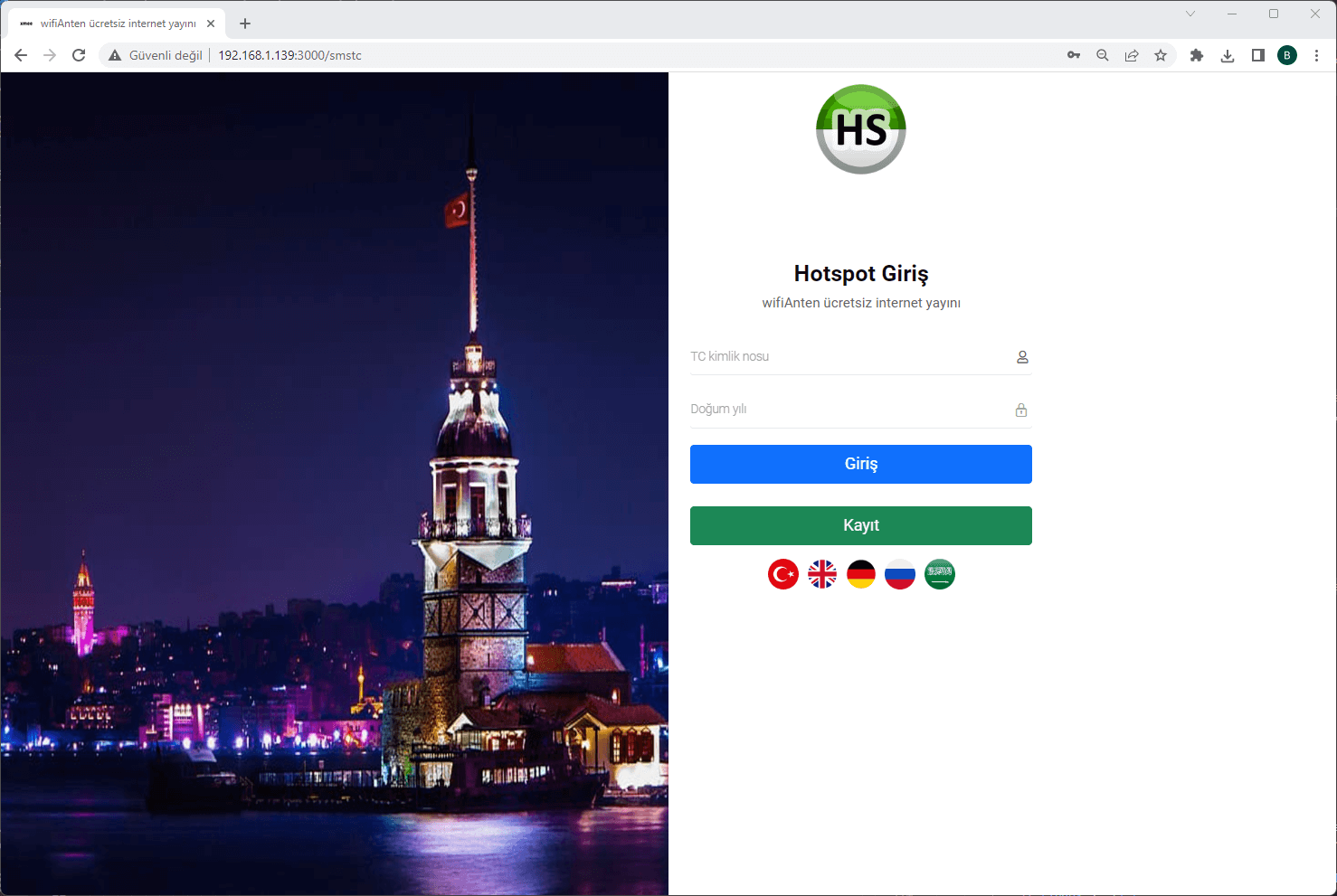Open a new tab with plus button
The width and height of the screenshot is (1337, 896).
(245, 24)
